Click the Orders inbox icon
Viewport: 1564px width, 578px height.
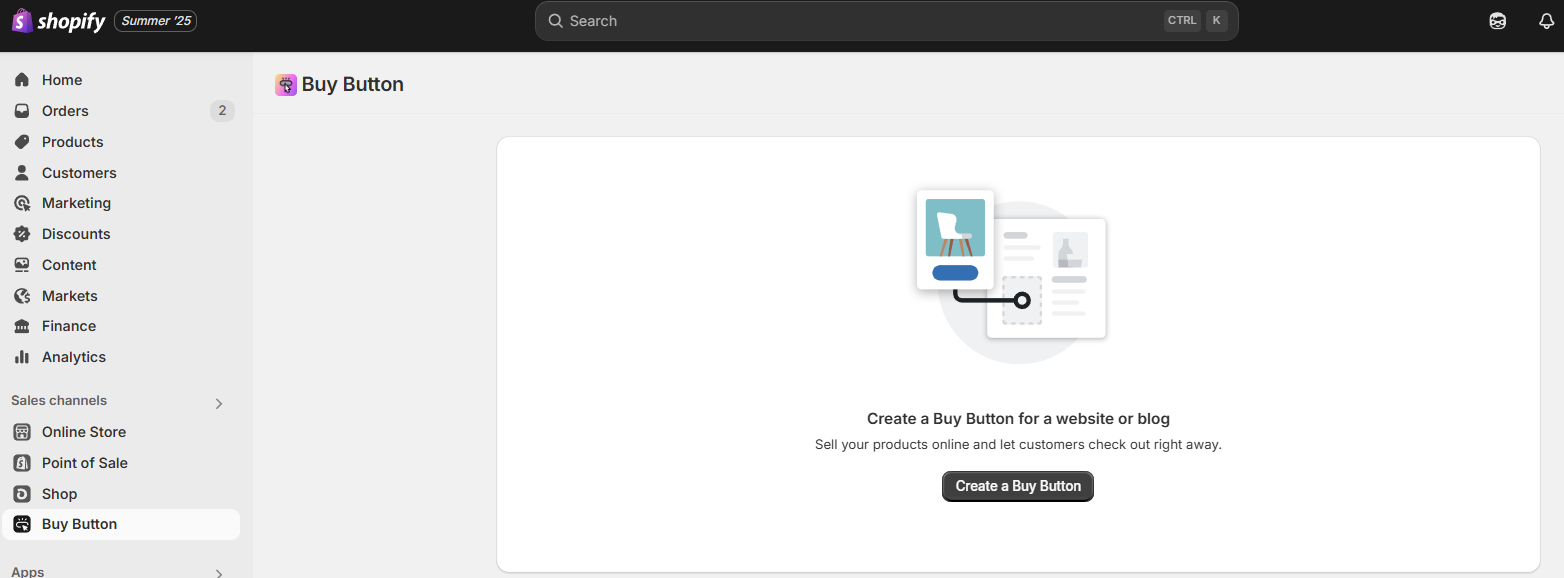point(22,111)
